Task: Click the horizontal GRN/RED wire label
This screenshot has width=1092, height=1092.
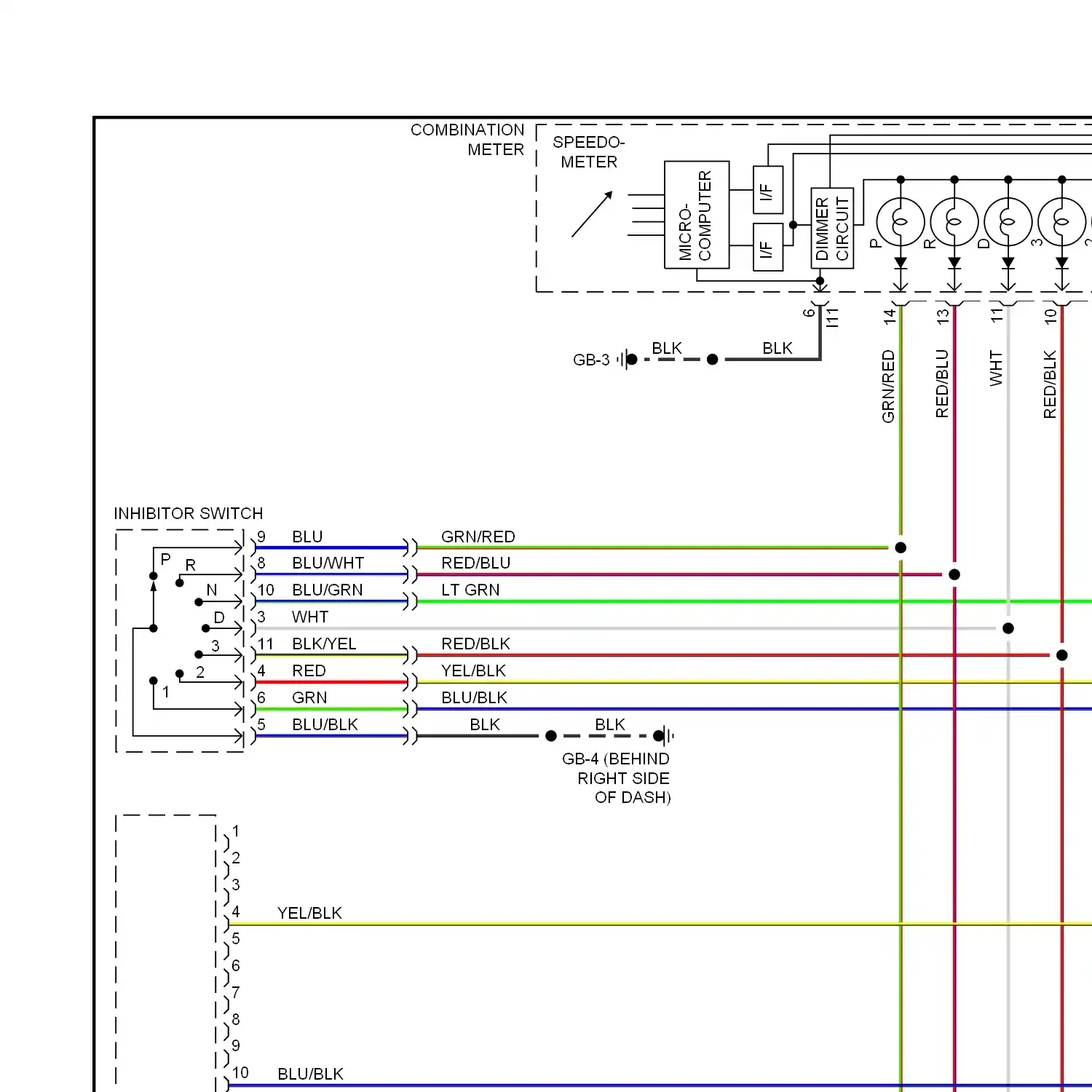Action: coord(478,537)
